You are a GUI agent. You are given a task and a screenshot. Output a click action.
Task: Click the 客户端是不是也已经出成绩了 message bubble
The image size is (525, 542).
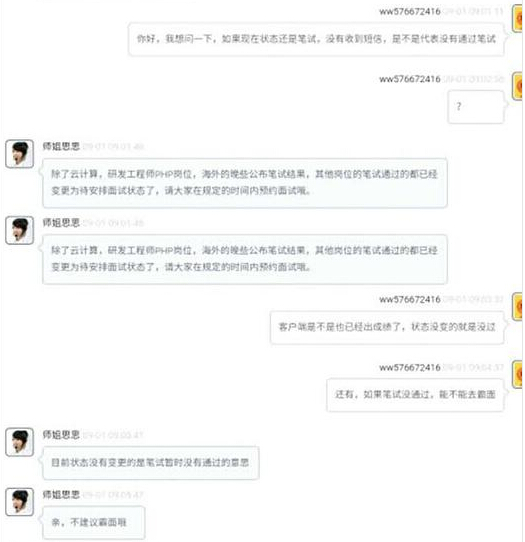coord(387,327)
